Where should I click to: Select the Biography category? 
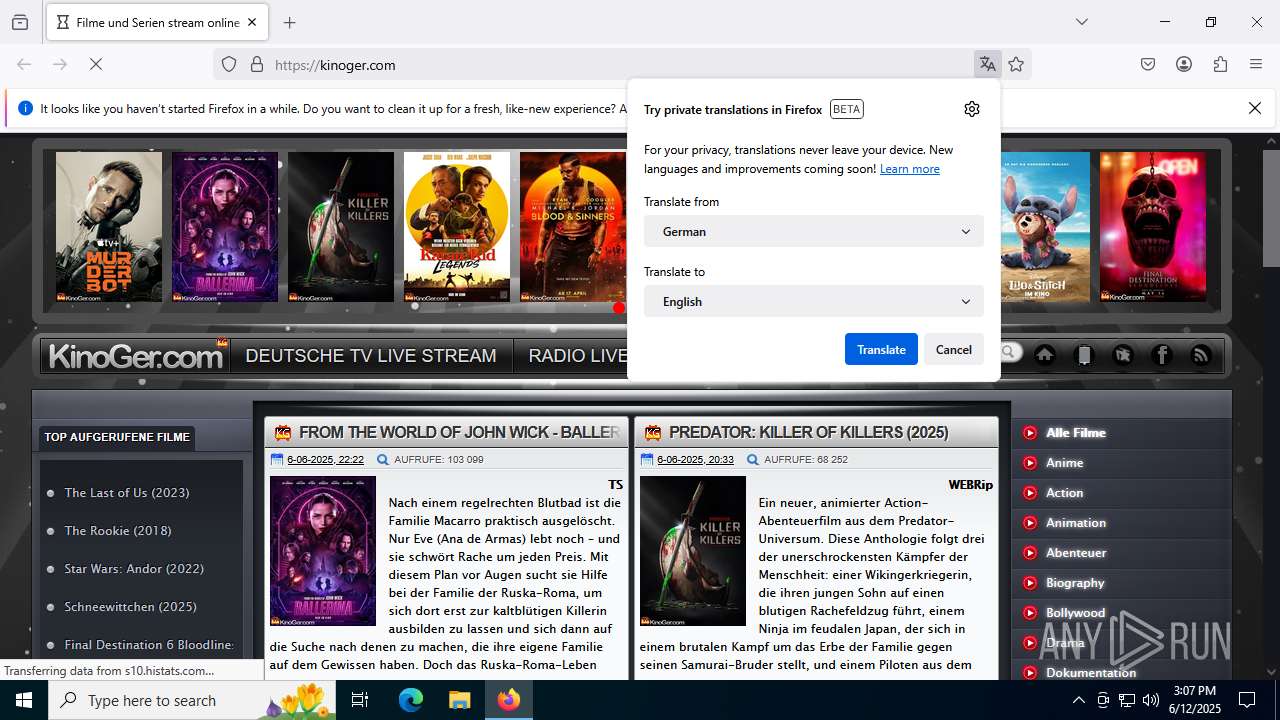click(x=1075, y=583)
